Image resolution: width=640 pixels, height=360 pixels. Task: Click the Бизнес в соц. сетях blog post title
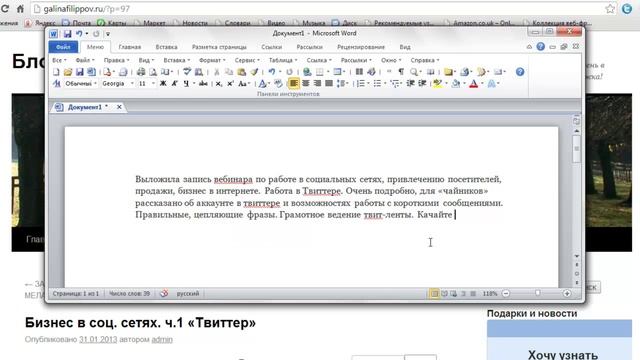[140, 322]
